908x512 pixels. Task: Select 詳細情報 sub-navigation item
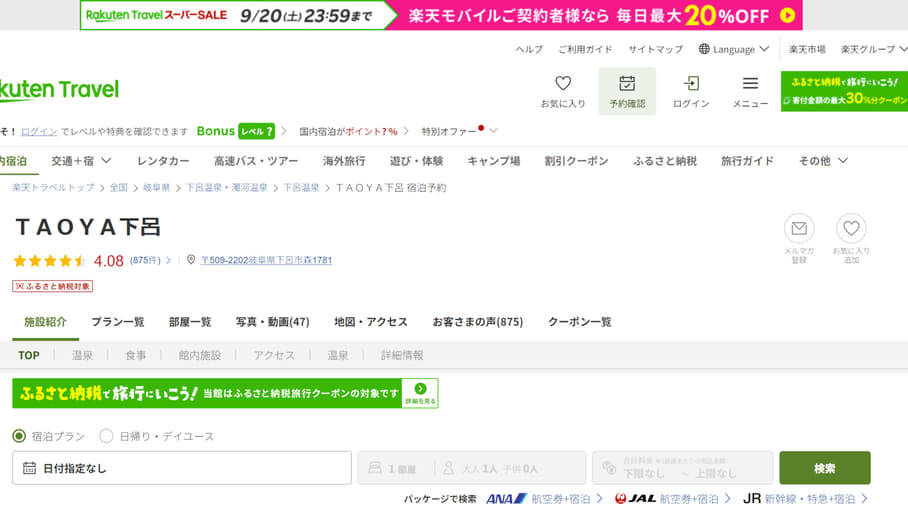tap(402, 355)
